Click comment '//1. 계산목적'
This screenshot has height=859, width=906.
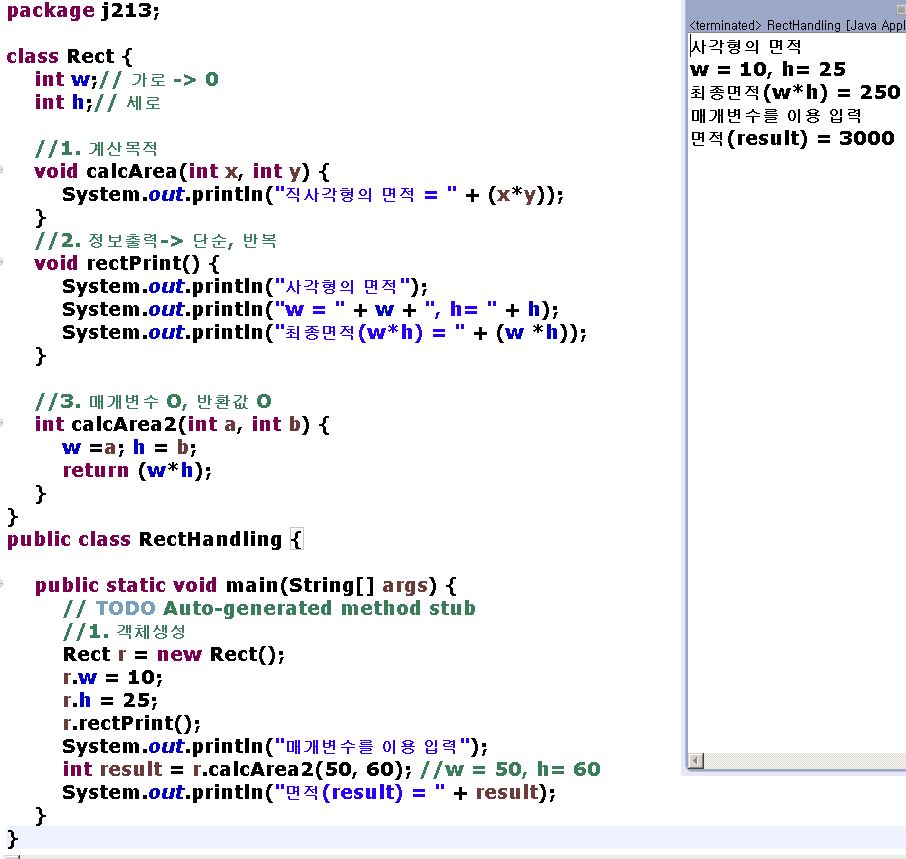(96, 148)
